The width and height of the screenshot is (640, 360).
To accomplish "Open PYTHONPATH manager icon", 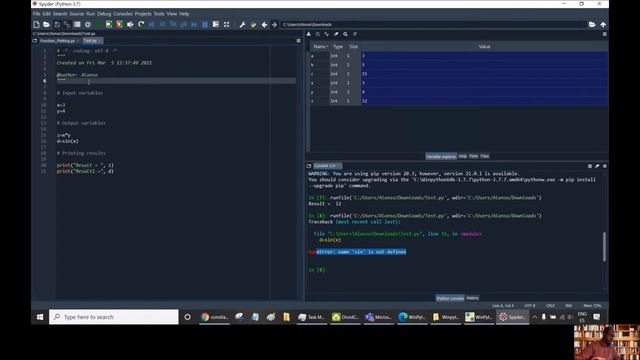I will [253, 24].
